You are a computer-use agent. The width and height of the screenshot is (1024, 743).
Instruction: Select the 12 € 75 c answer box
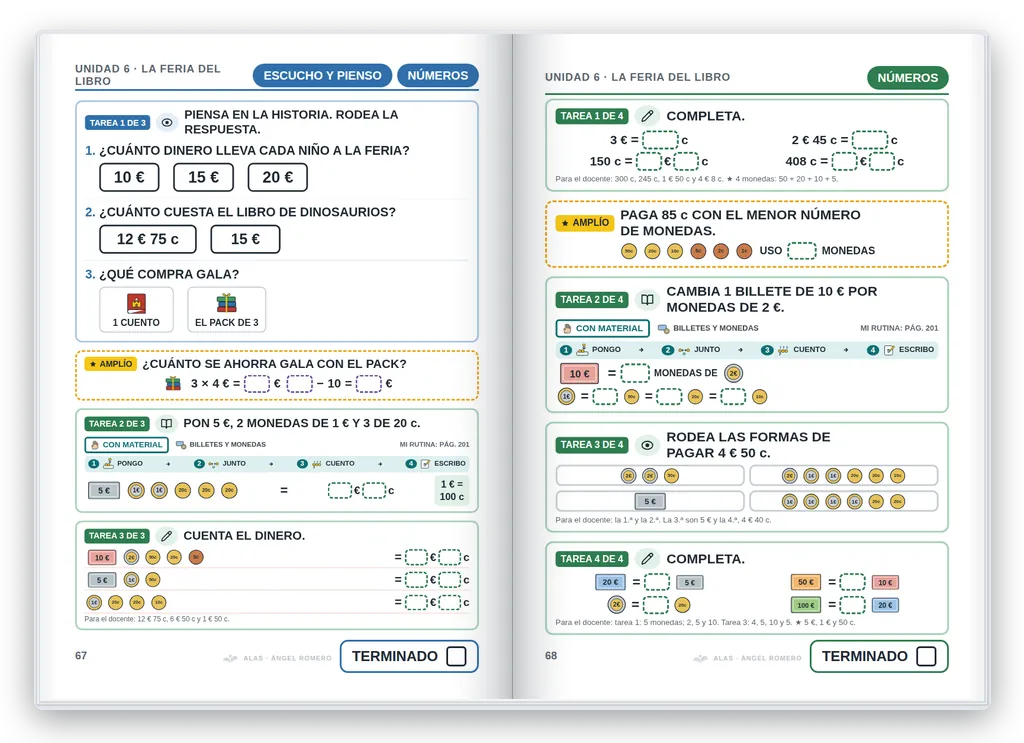pyautogui.click(x=148, y=239)
